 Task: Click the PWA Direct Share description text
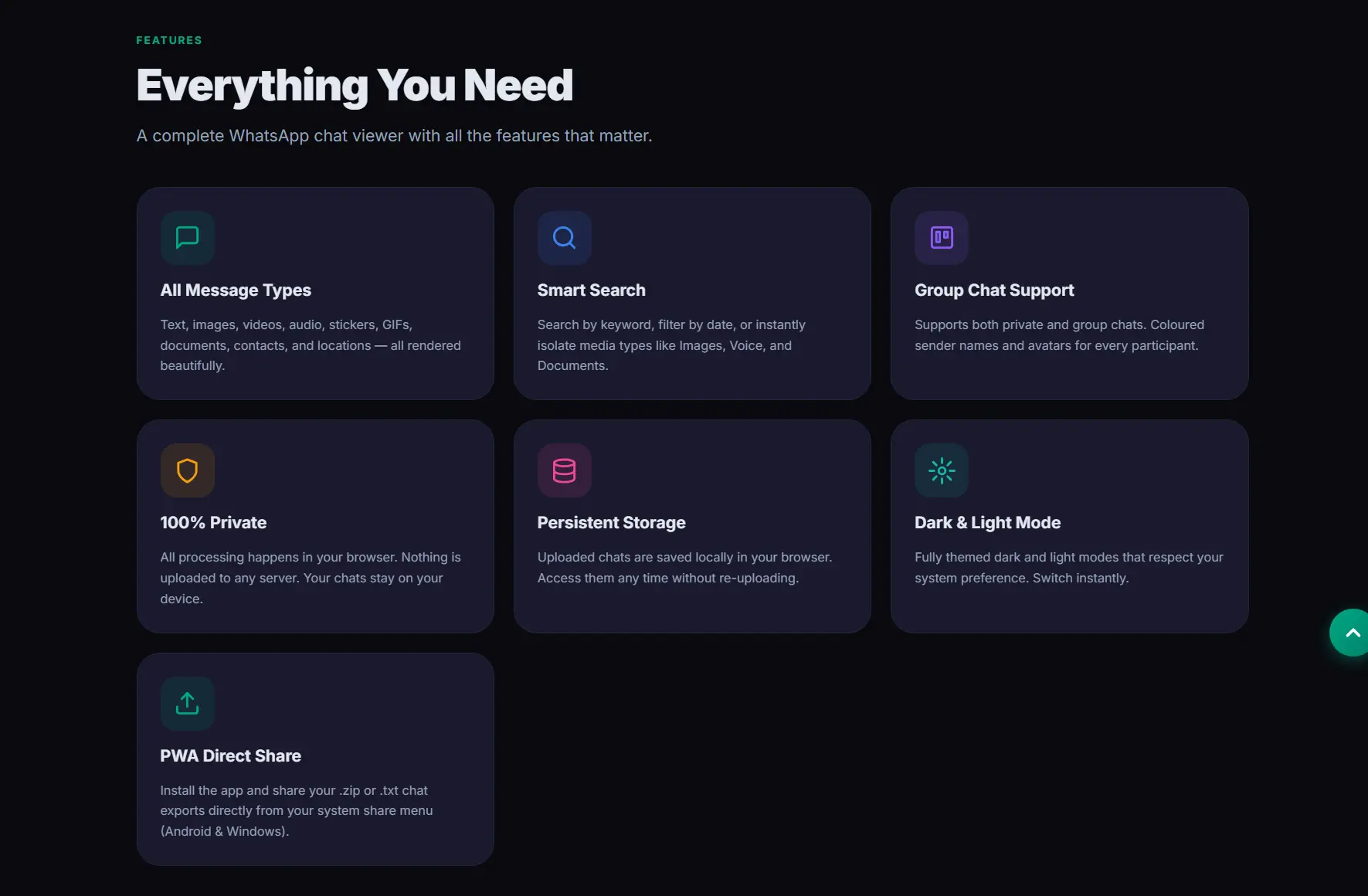[296, 810]
